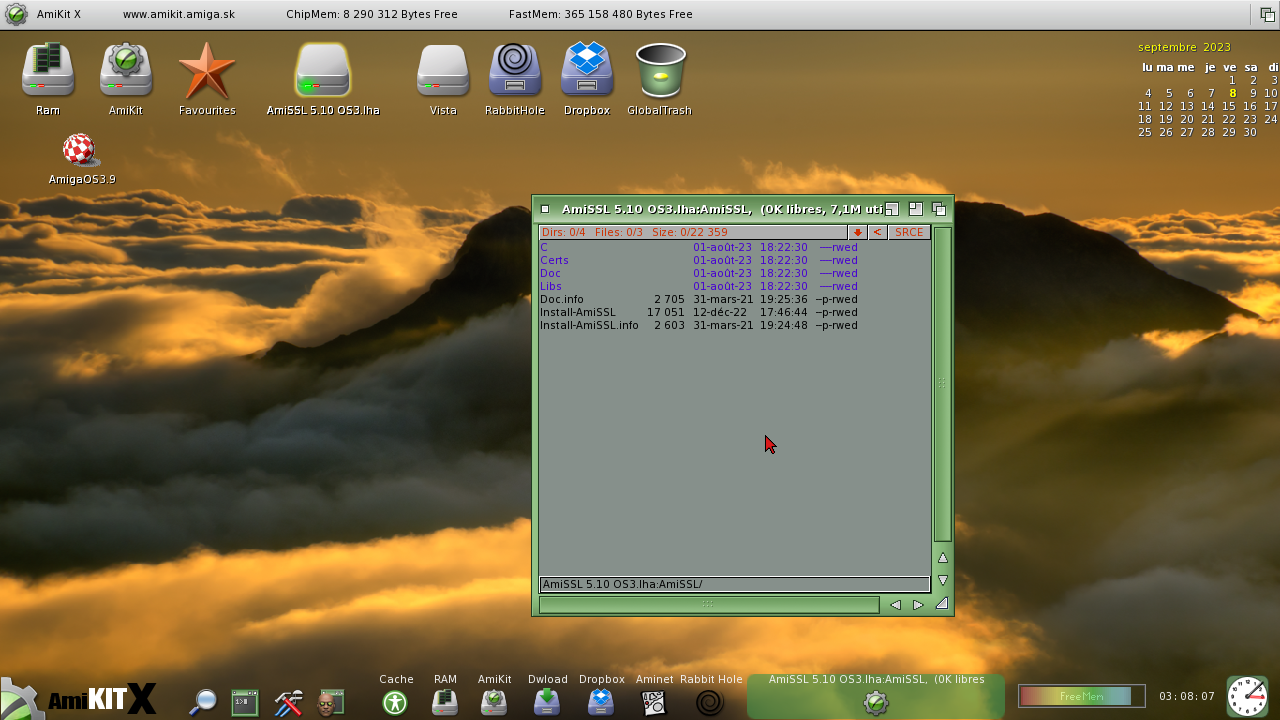Open the Ram disk desktop icon

click(47, 70)
